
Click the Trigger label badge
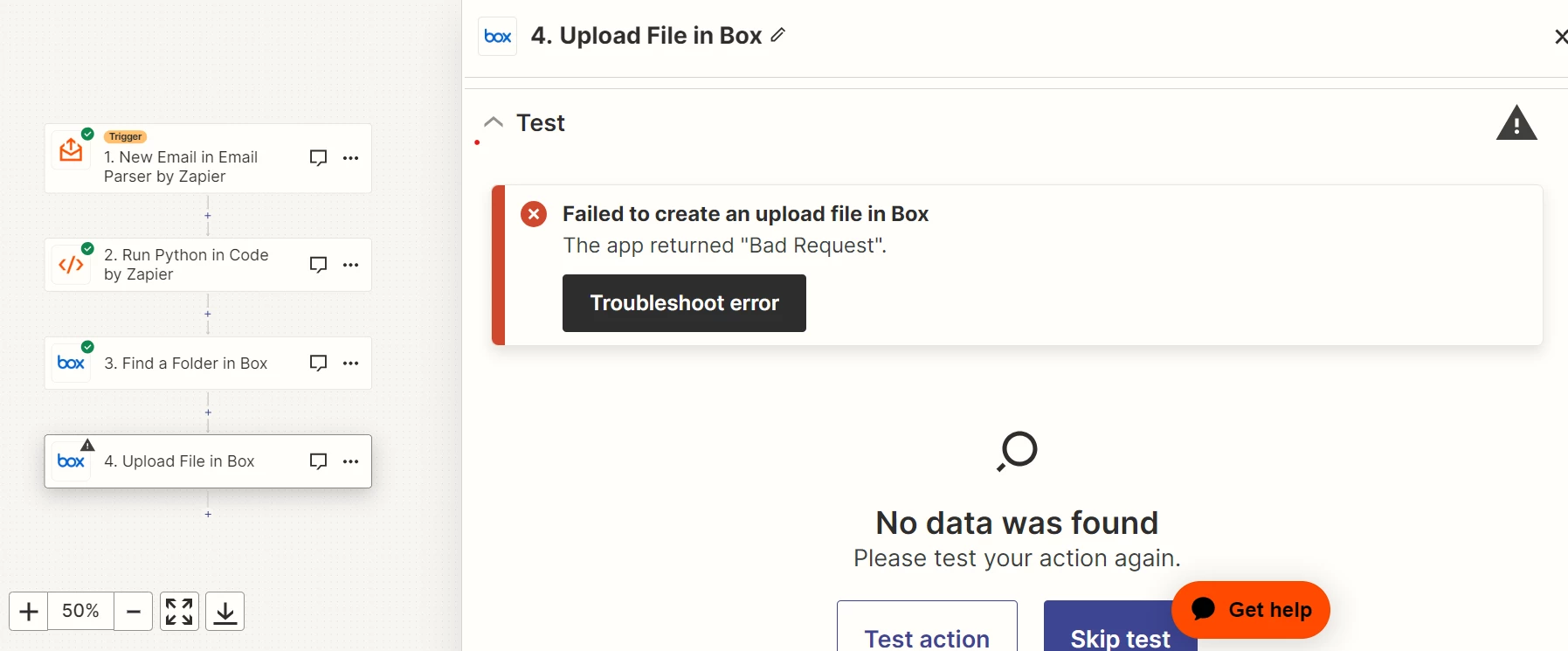(x=126, y=137)
